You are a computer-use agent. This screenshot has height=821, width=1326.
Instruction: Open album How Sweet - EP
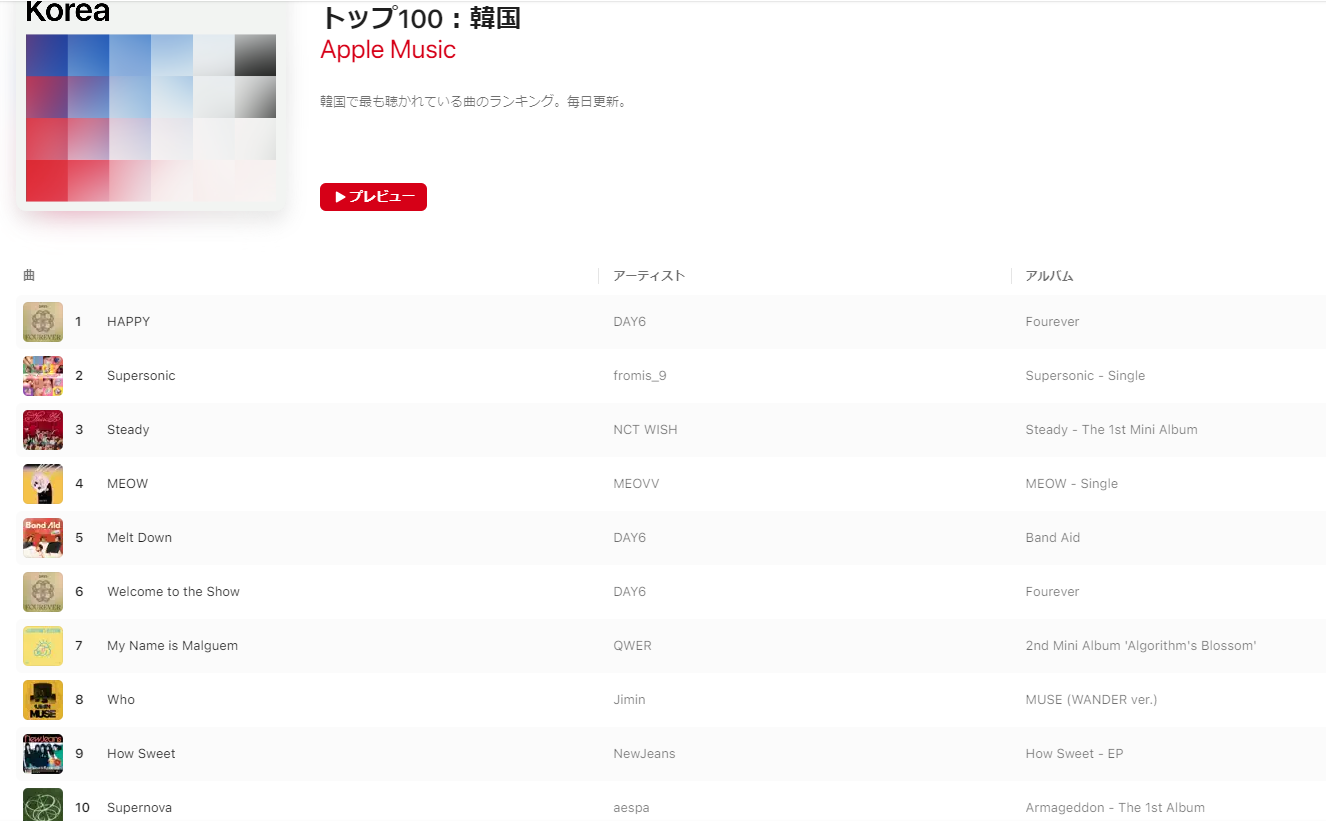[1074, 754]
